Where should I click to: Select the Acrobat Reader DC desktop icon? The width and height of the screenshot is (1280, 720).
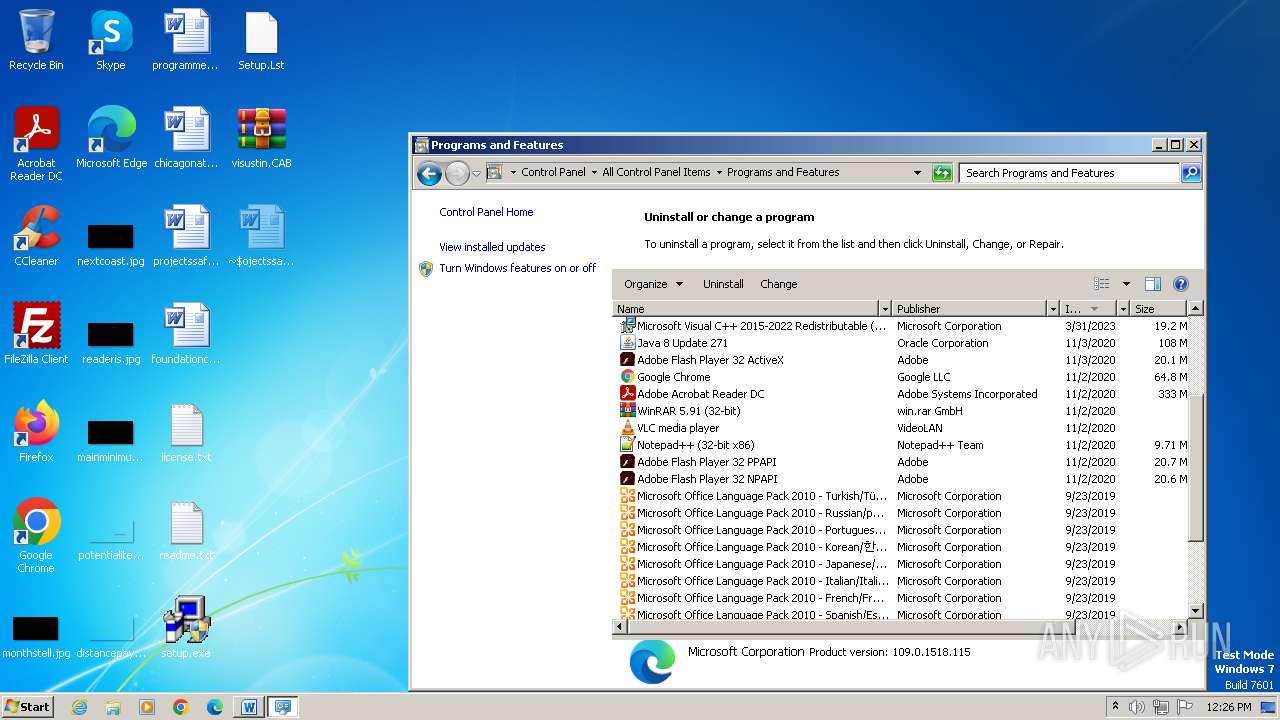[36, 144]
